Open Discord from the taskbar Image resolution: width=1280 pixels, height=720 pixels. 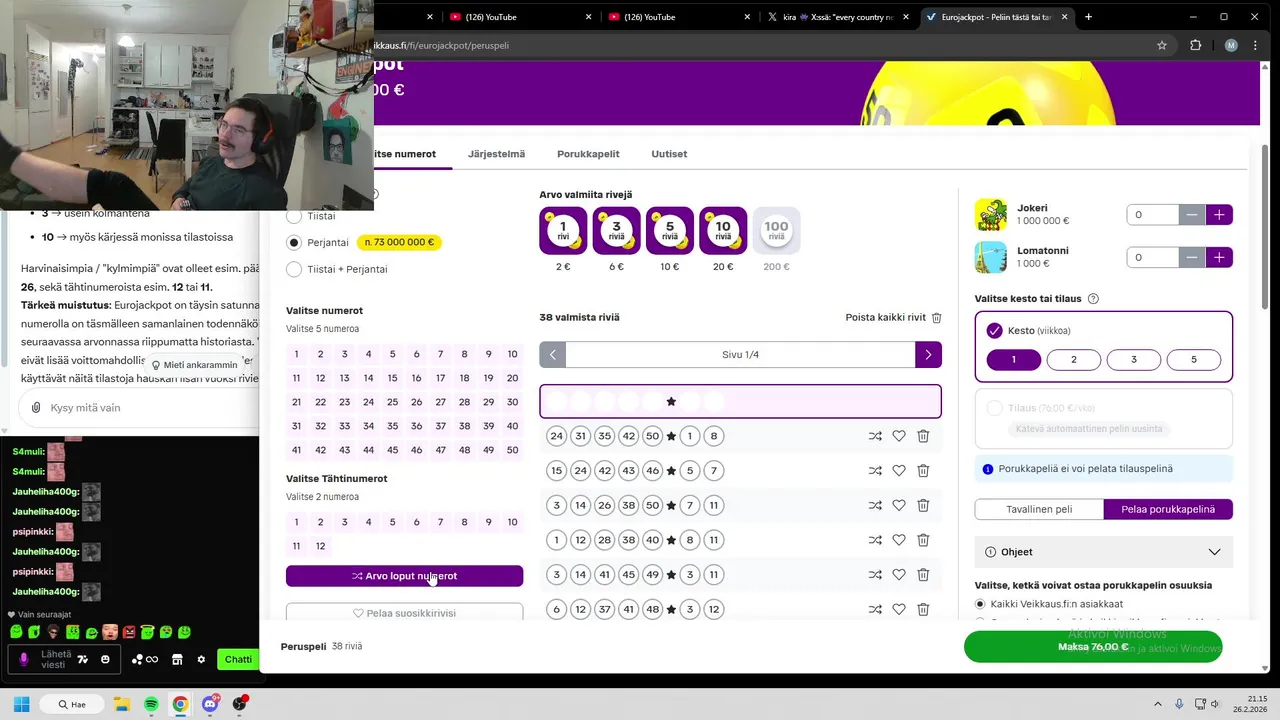[x=210, y=704]
